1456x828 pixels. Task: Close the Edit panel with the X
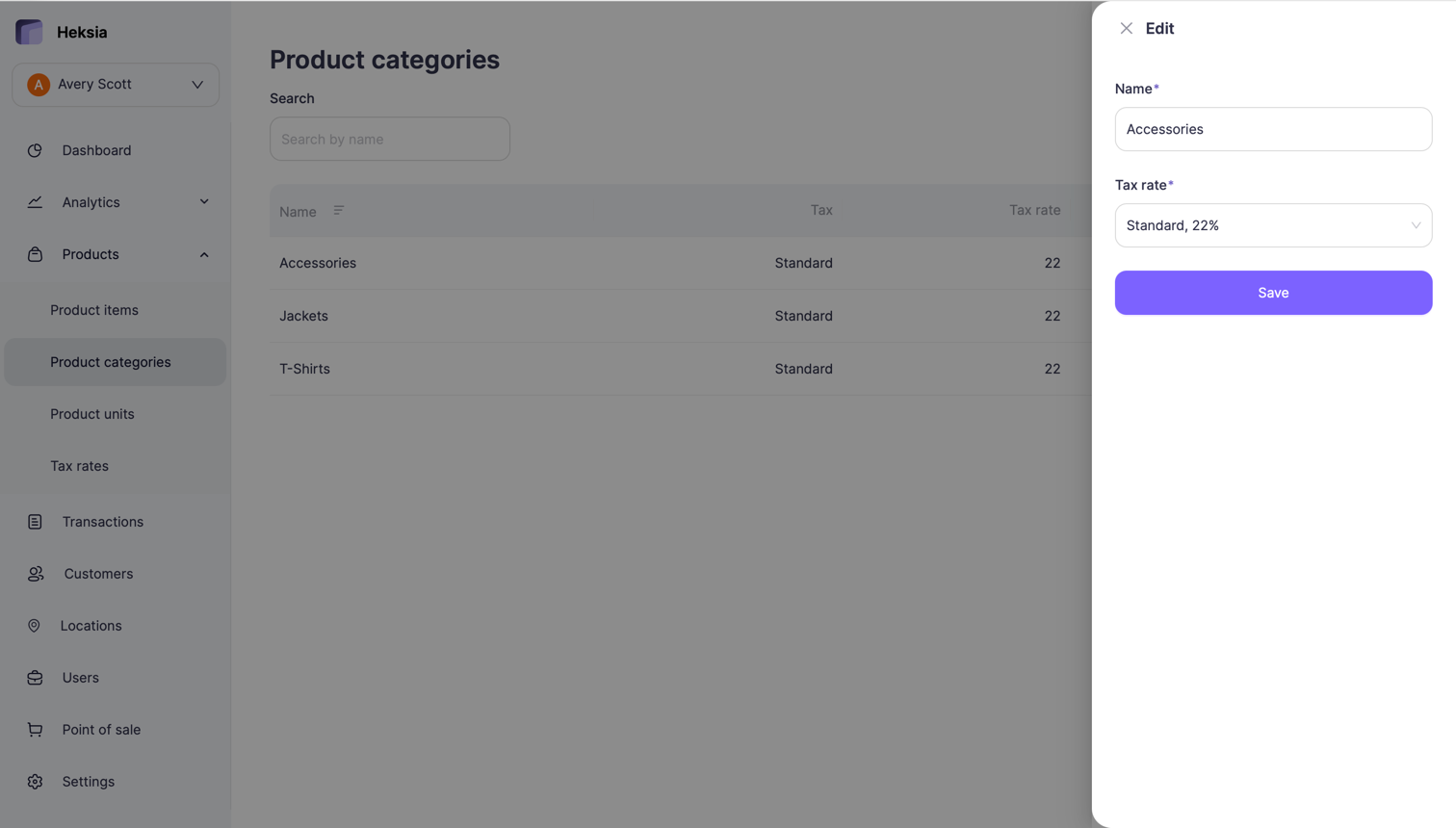(1127, 28)
